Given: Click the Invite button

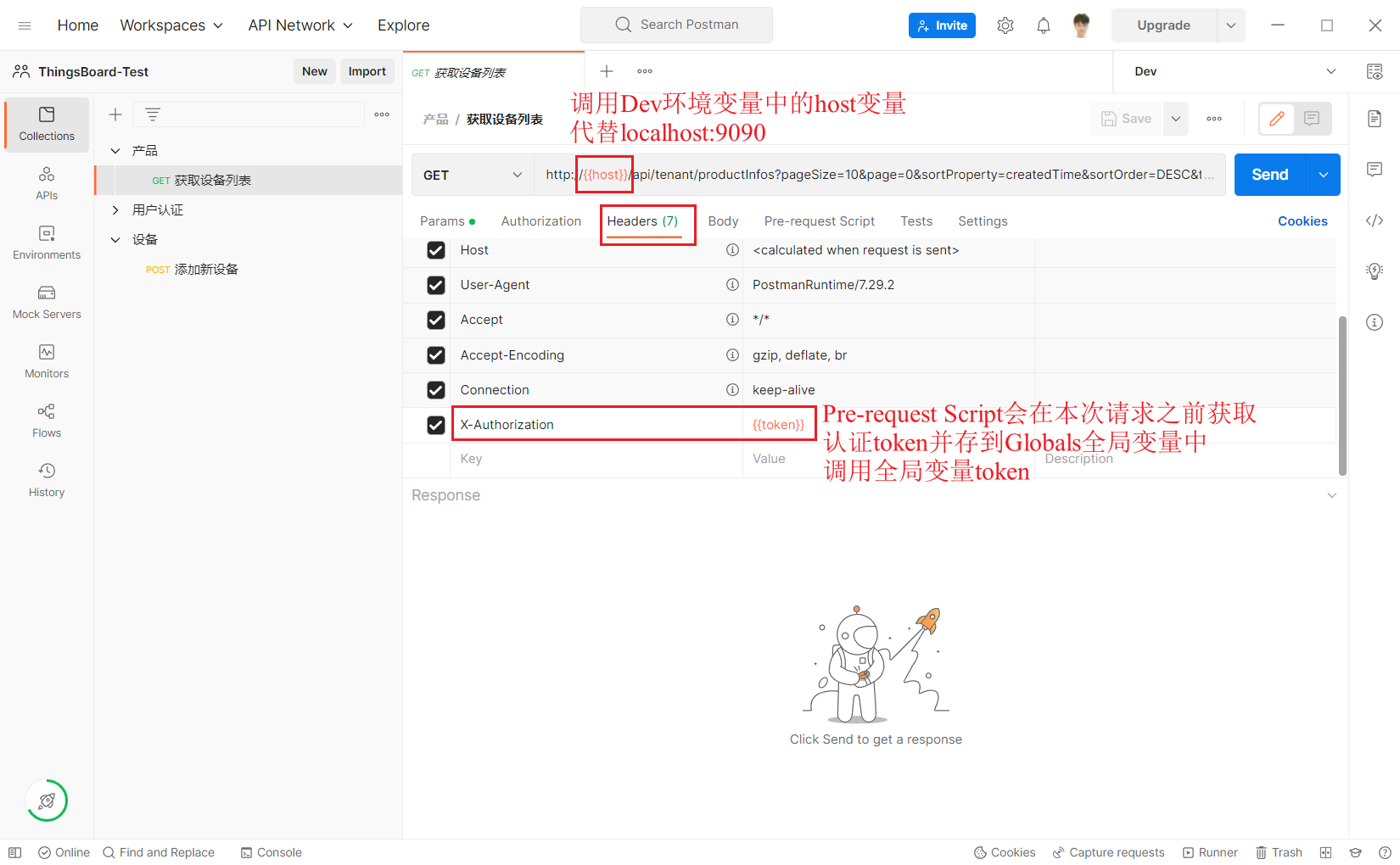Looking at the screenshot, I should (942, 25).
